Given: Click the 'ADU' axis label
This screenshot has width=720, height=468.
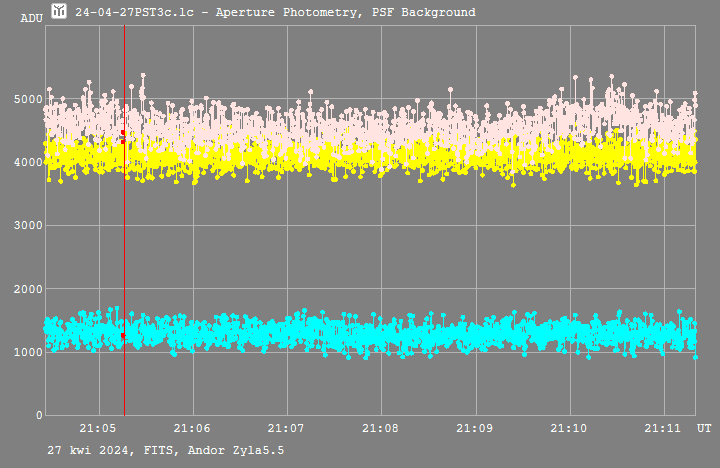Looking at the screenshot, I should tap(32, 18).
